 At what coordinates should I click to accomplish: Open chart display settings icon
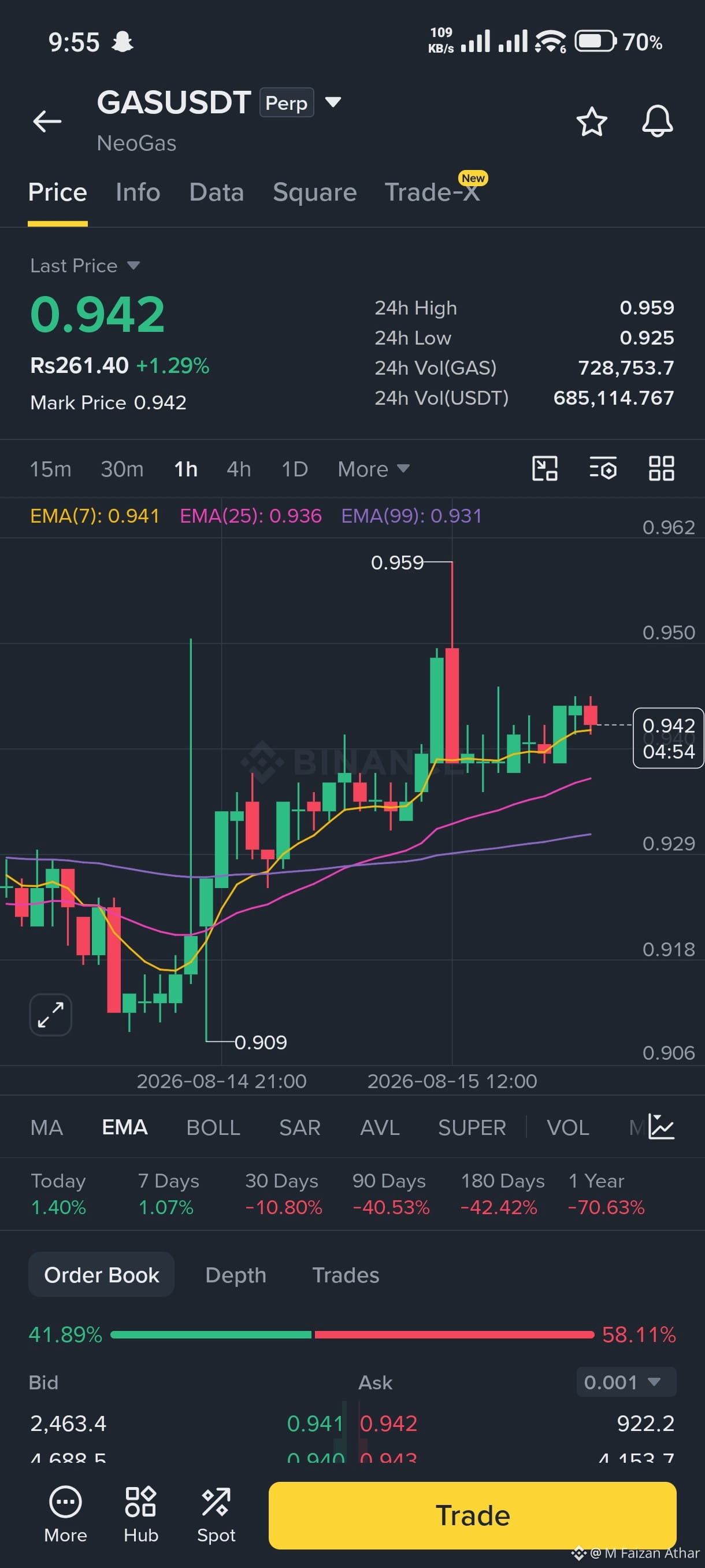click(x=603, y=469)
